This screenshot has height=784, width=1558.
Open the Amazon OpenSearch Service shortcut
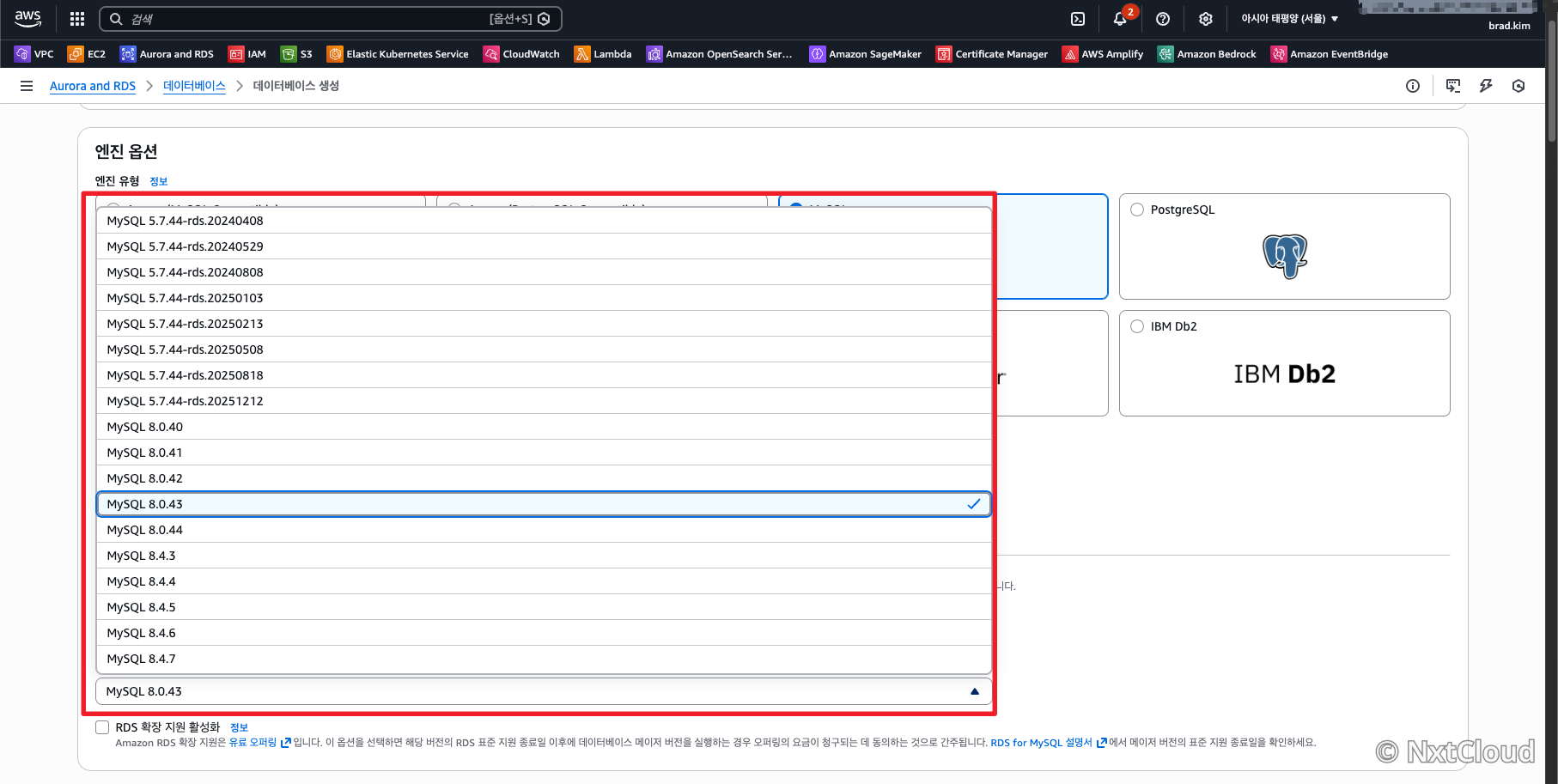pyautogui.click(x=720, y=54)
